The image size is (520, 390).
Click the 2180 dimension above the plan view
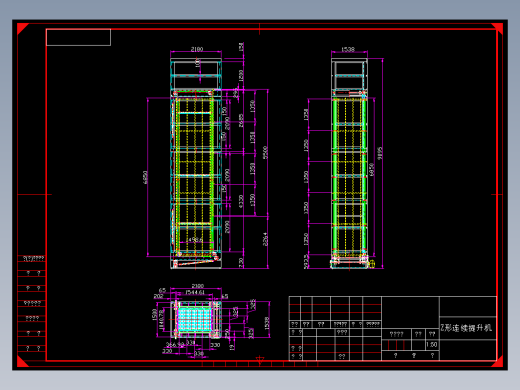tap(198, 286)
